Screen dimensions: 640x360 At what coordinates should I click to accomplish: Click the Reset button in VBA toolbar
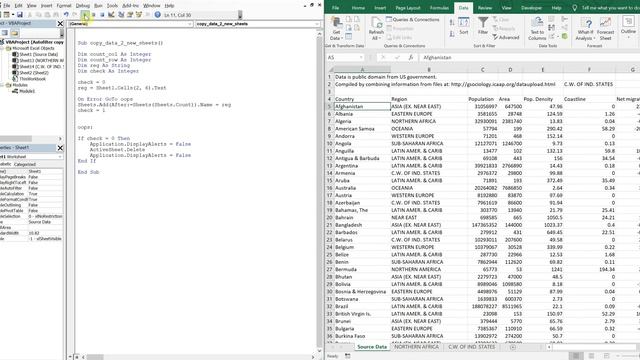click(102, 15)
